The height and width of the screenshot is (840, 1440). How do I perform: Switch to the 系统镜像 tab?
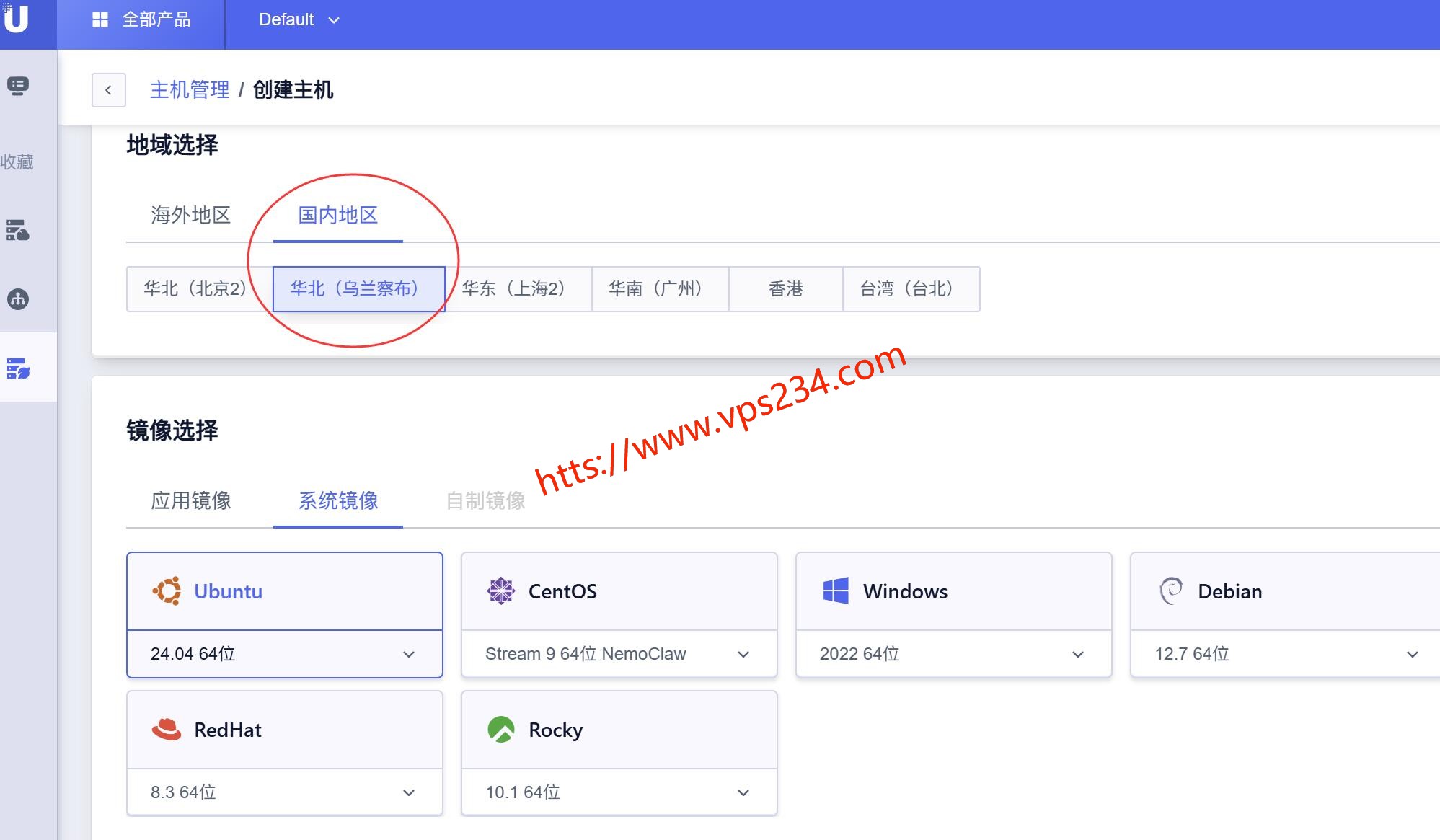(x=338, y=500)
